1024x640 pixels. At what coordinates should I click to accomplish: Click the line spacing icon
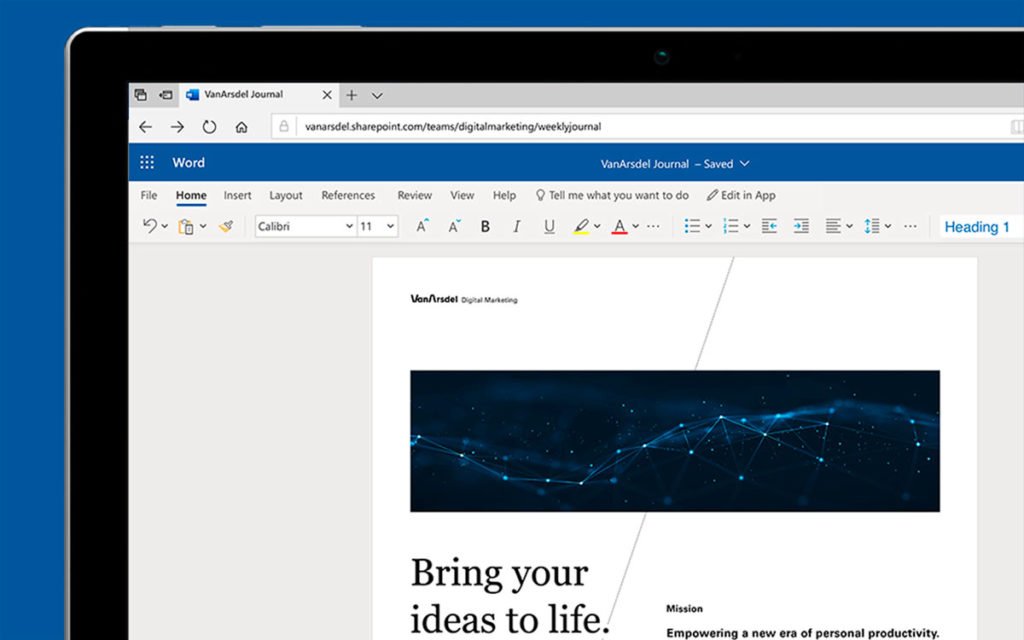(x=872, y=226)
